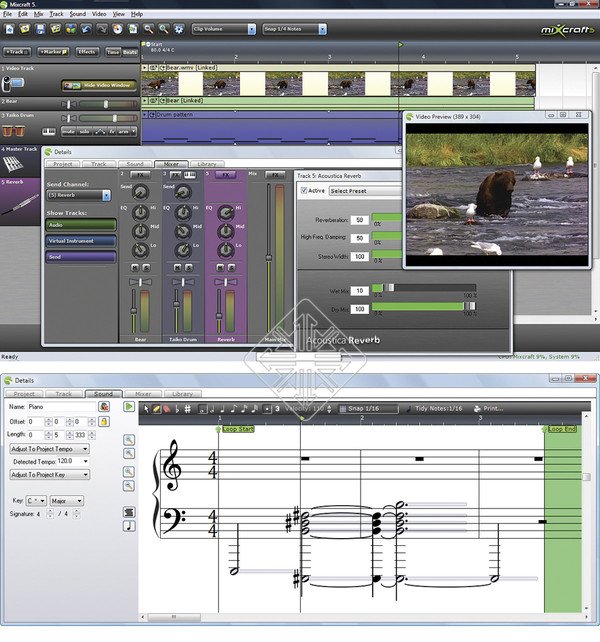Adjust the Wet Mix slider

coord(390,287)
